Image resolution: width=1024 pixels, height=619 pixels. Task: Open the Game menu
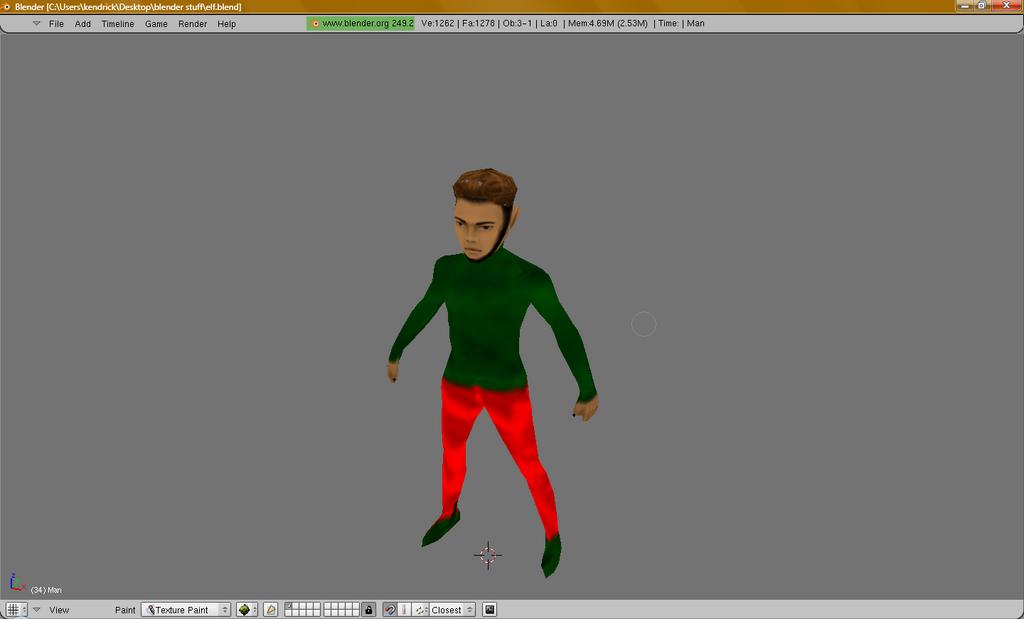click(156, 24)
